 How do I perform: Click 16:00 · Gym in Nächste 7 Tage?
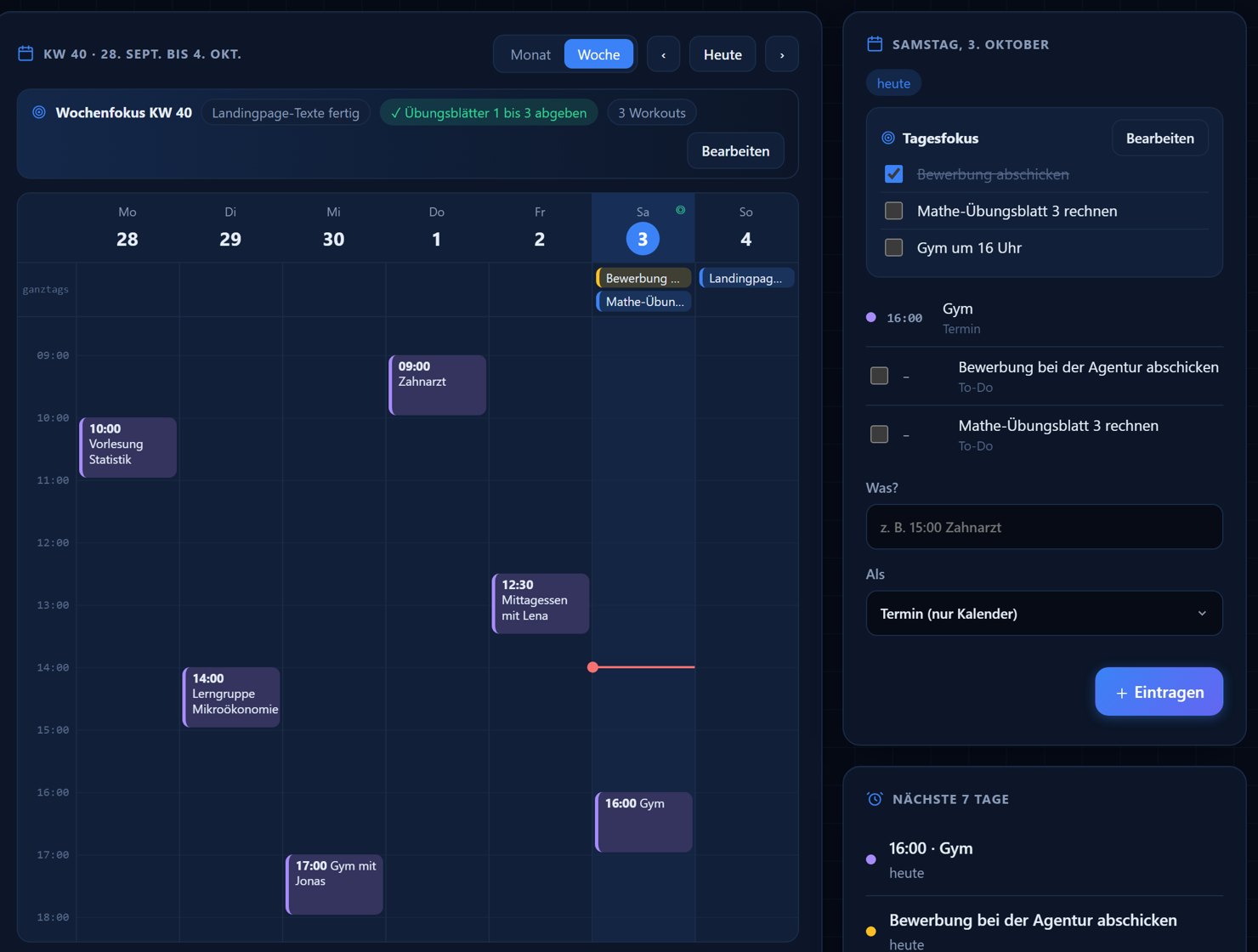pos(1044,859)
